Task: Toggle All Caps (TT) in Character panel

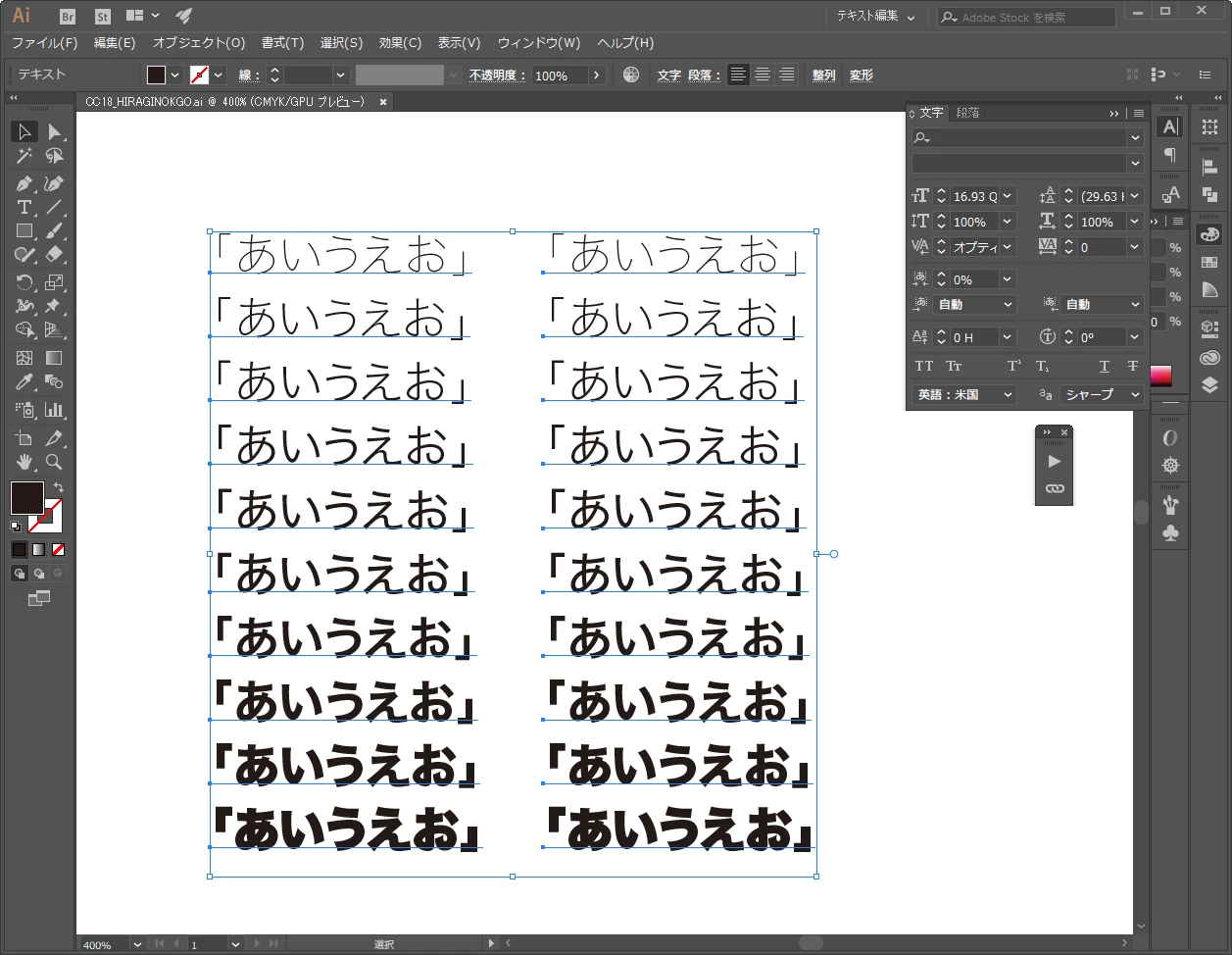Action: [923, 366]
